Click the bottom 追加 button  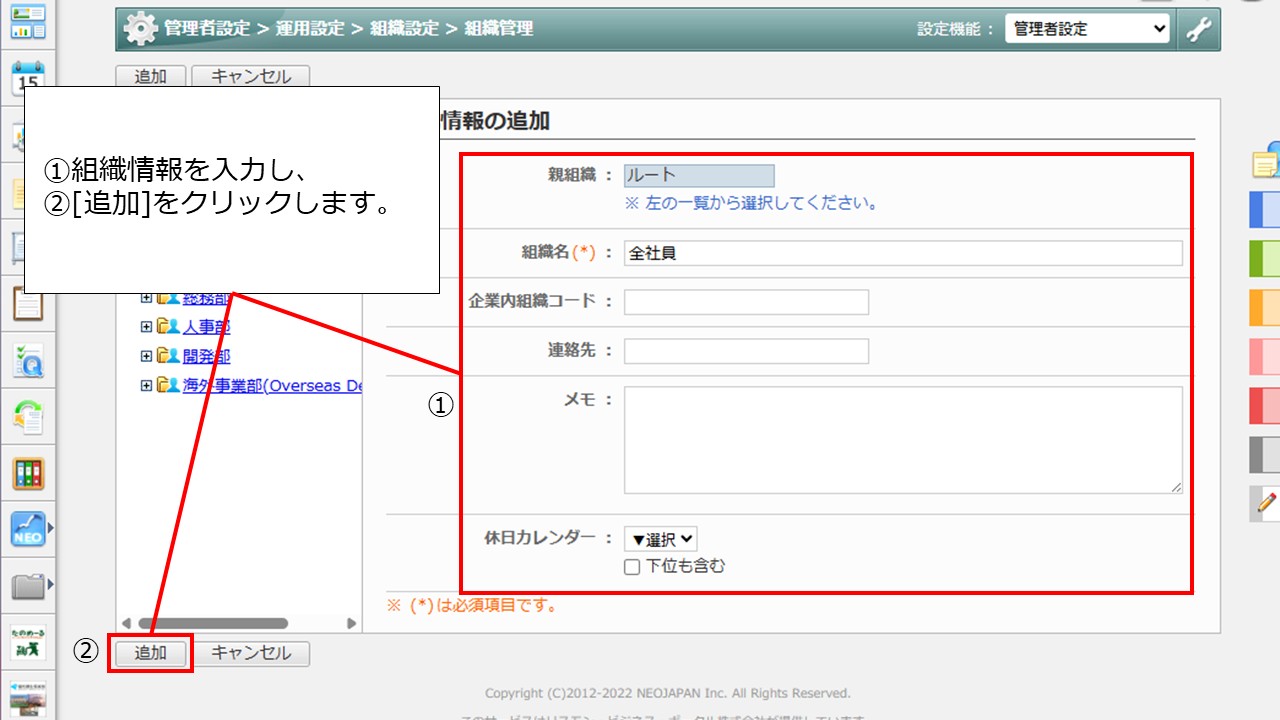pos(150,653)
